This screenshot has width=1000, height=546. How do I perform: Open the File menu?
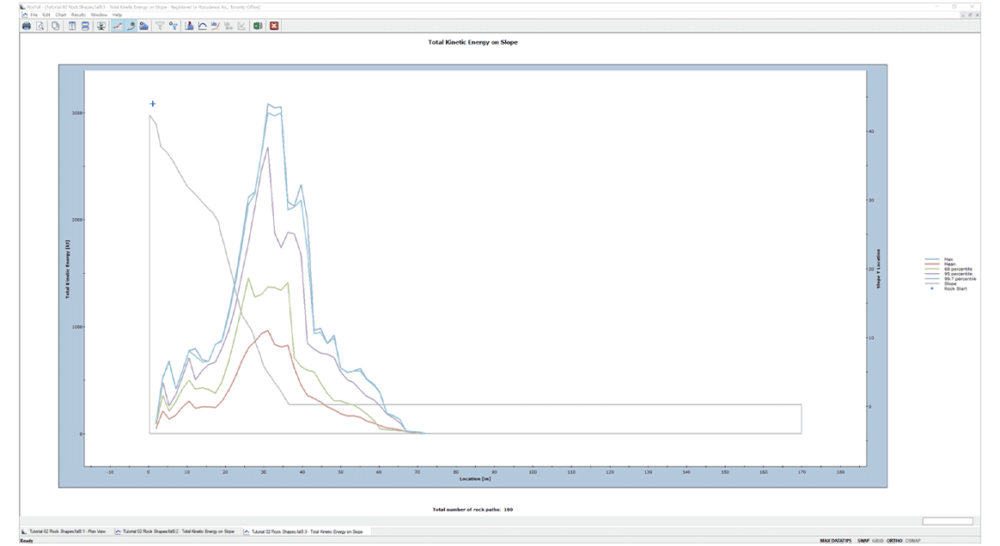[x=34, y=15]
